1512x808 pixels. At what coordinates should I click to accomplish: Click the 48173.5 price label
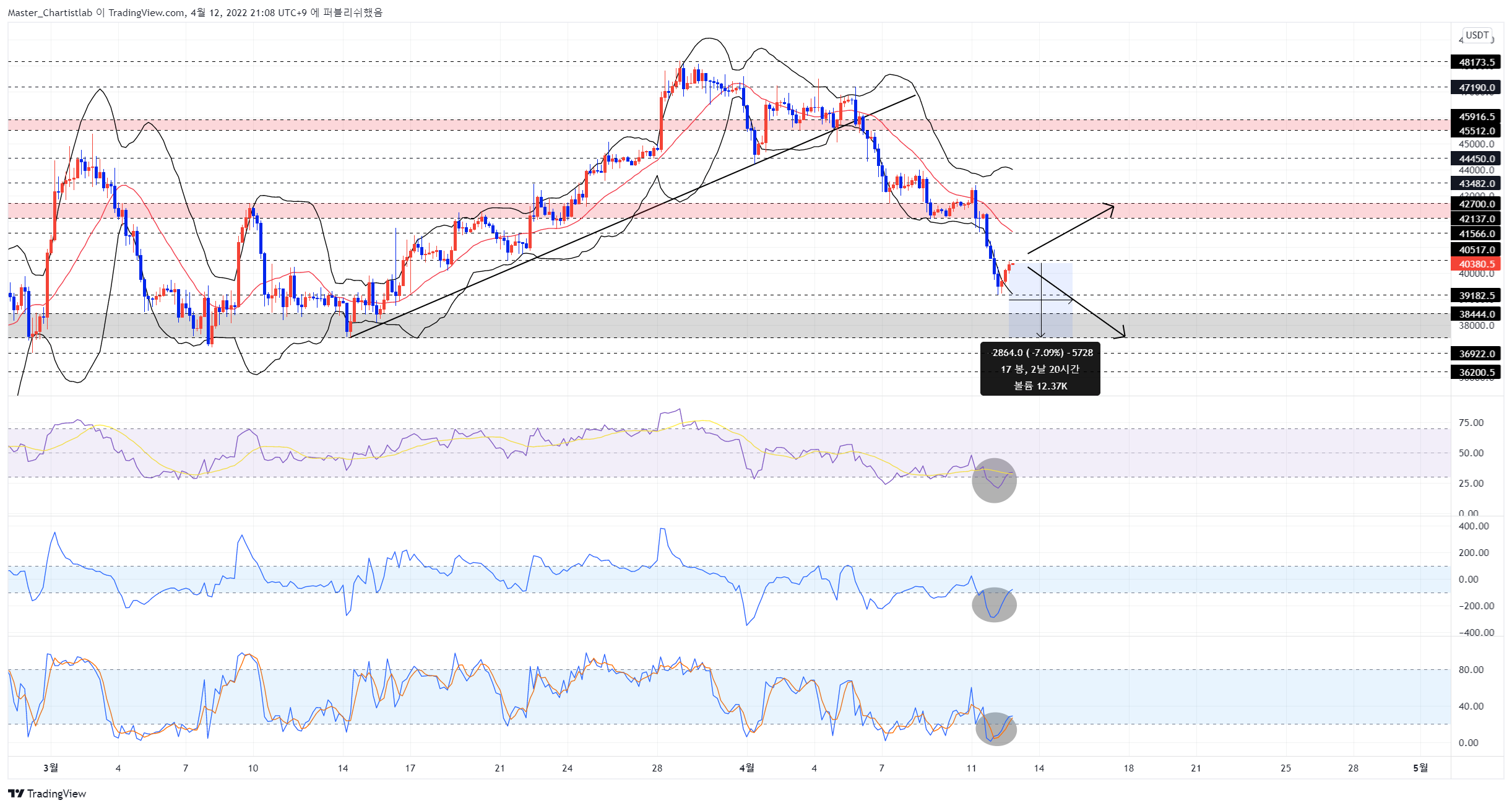pos(1476,62)
